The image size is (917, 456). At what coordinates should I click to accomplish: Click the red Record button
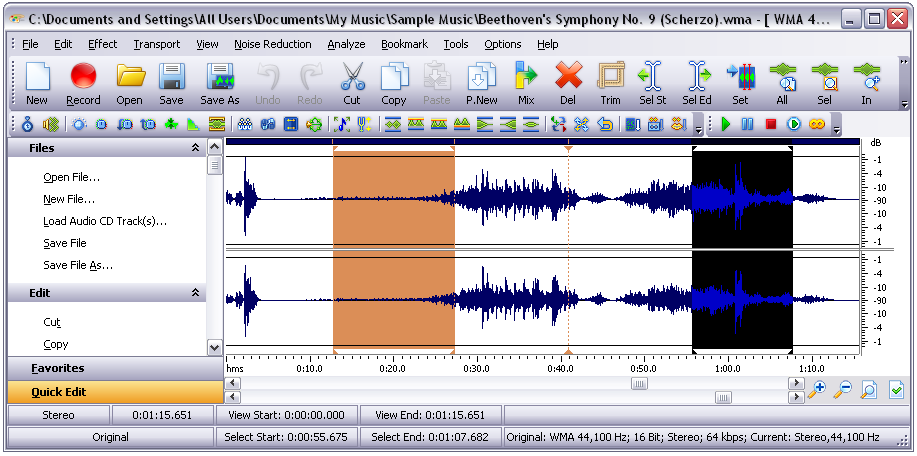[83, 84]
